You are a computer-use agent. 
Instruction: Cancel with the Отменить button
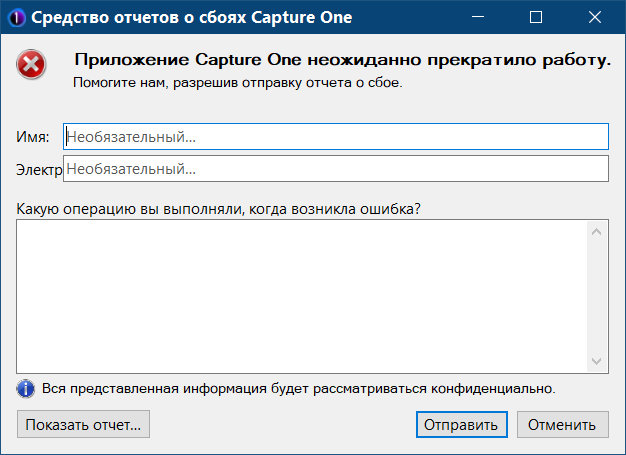tap(563, 424)
